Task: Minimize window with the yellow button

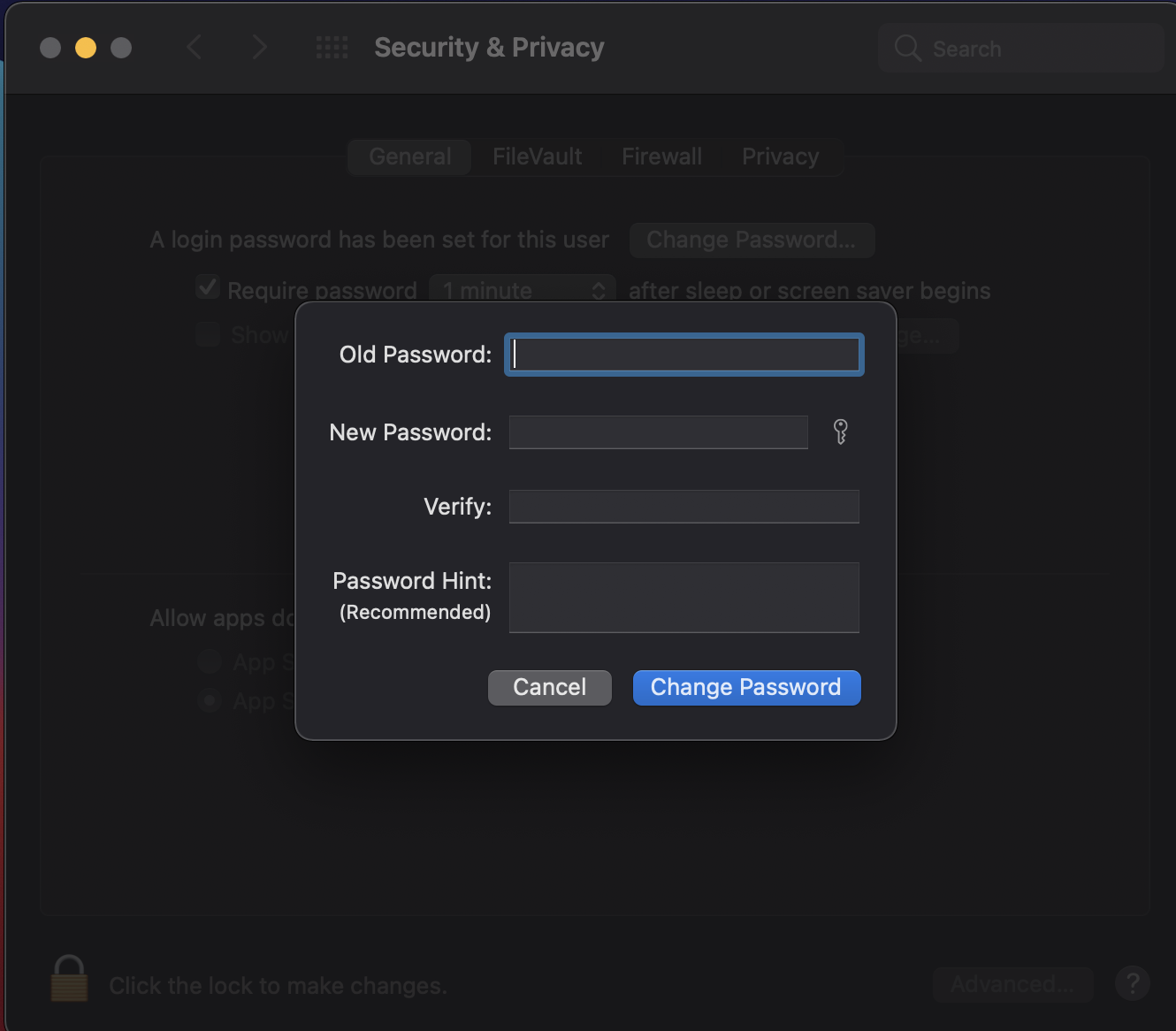Action: (86, 48)
